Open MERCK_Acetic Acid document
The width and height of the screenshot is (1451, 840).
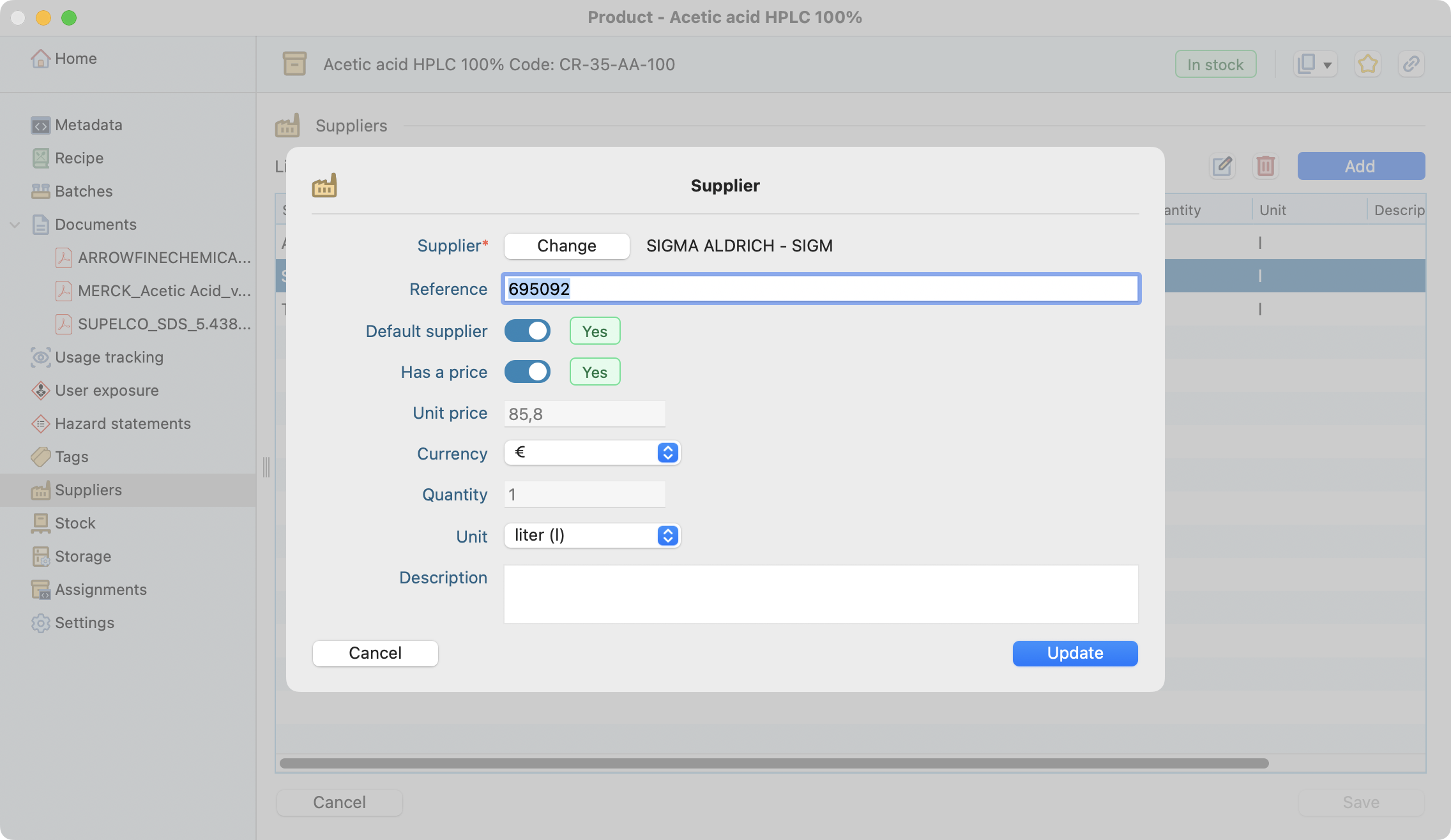(163, 291)
